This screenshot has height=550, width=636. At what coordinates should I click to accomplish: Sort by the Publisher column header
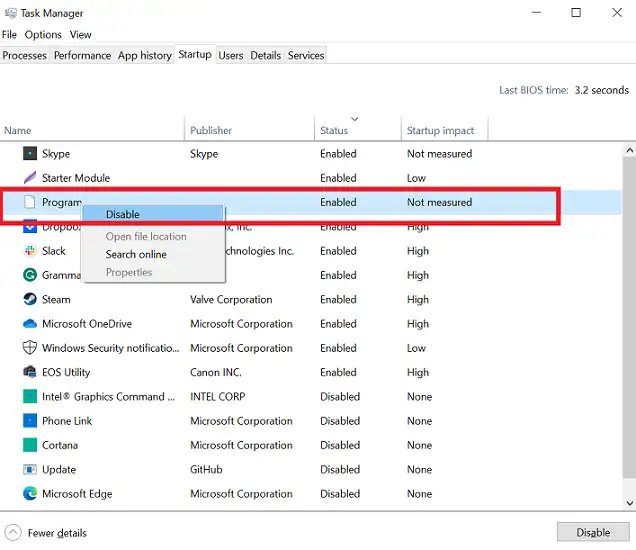[249, 130]
